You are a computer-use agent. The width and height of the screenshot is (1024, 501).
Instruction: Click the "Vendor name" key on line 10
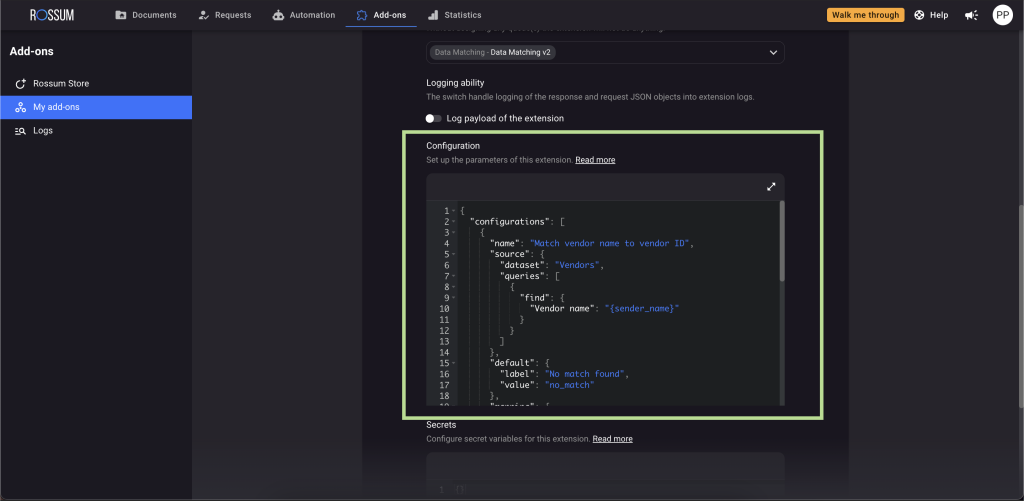(562, 309)
